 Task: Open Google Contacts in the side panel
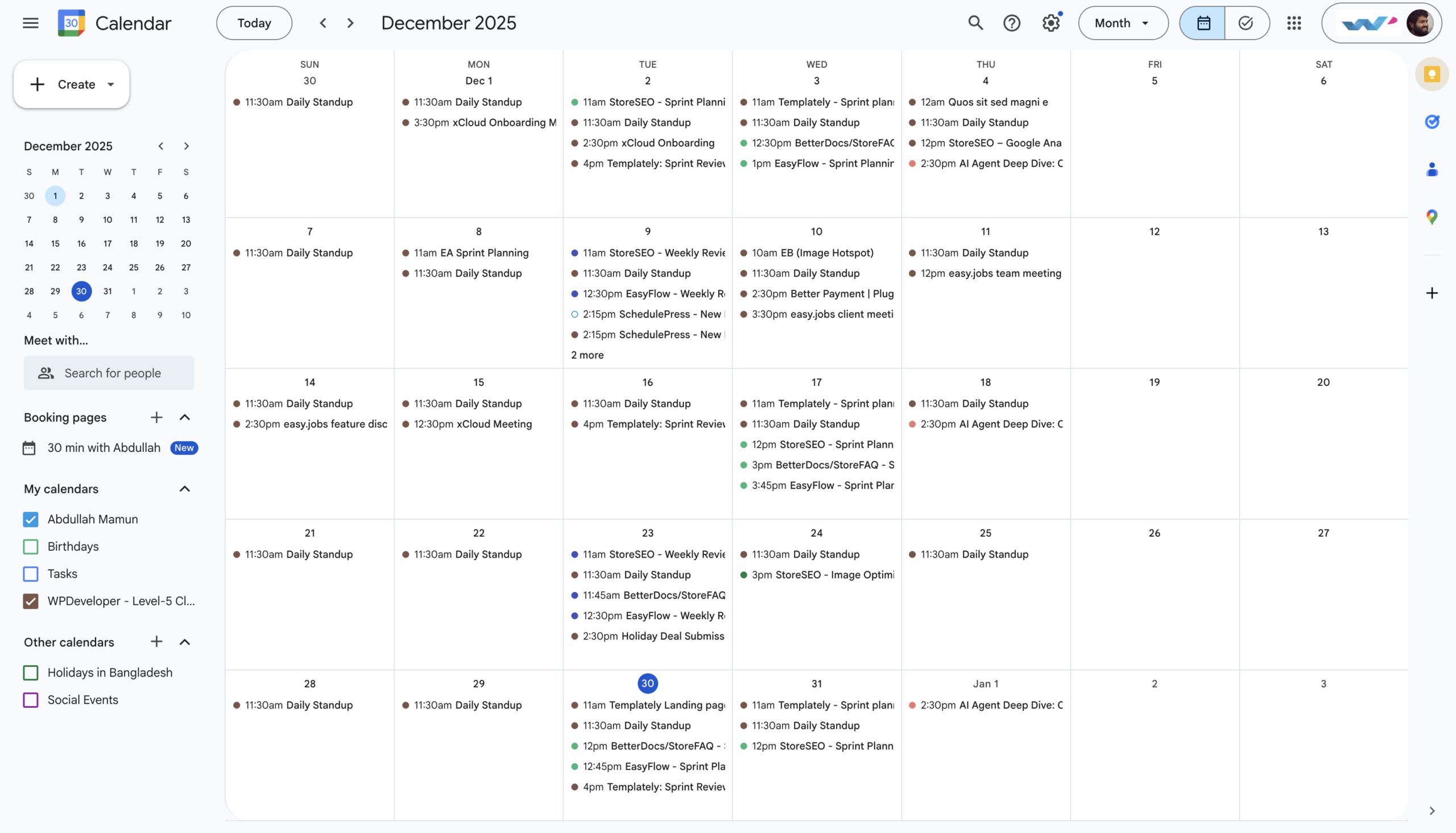point(1432,169)
